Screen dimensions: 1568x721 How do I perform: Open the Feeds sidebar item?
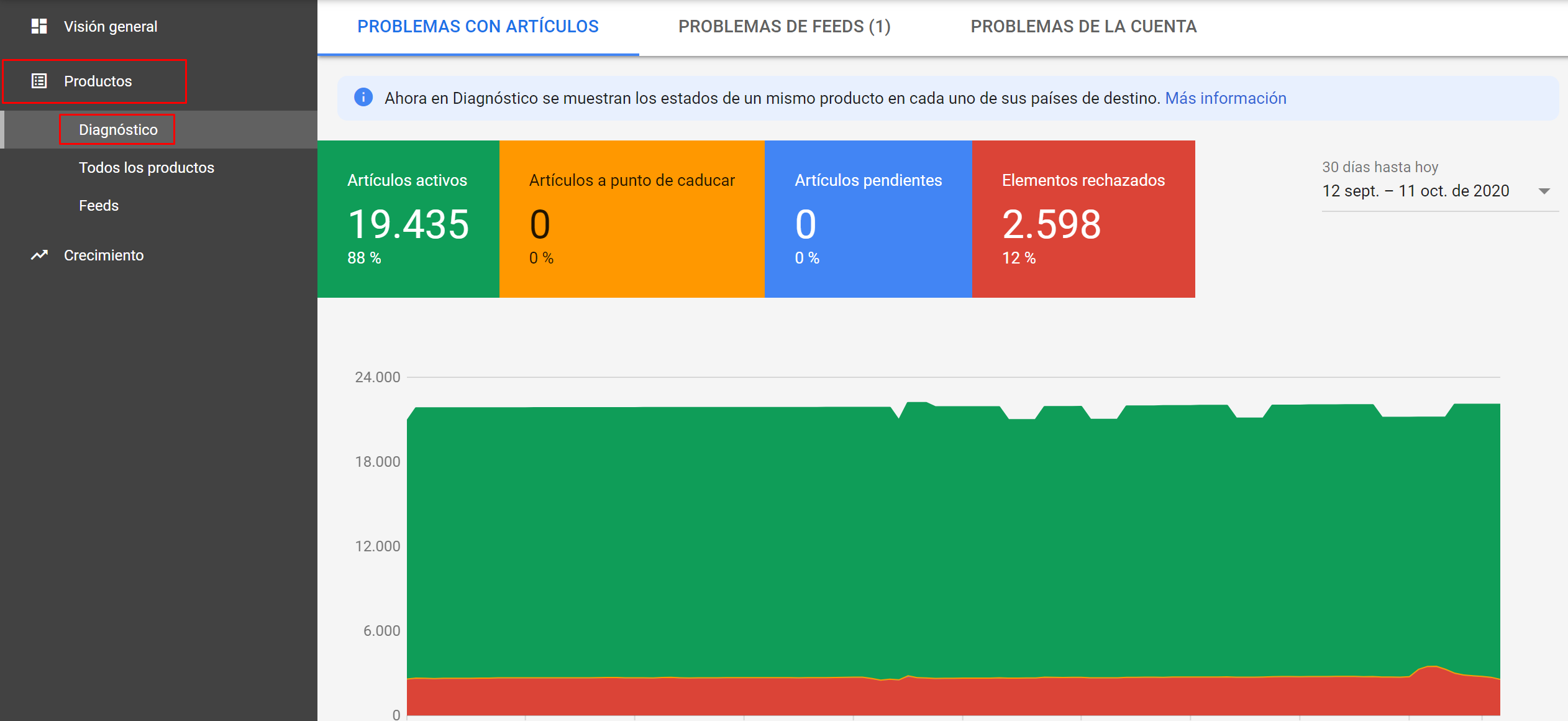click(x=99, y=206)
